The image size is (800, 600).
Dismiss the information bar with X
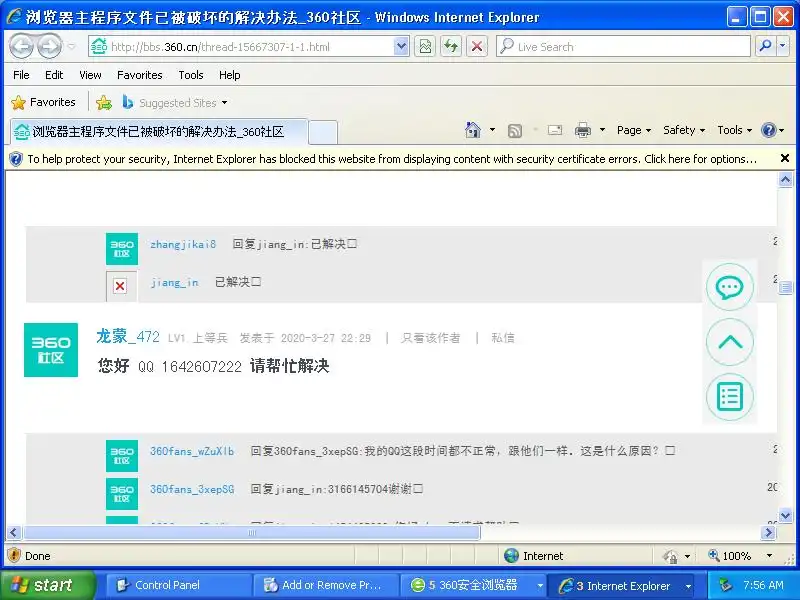[x=785, y=158]
